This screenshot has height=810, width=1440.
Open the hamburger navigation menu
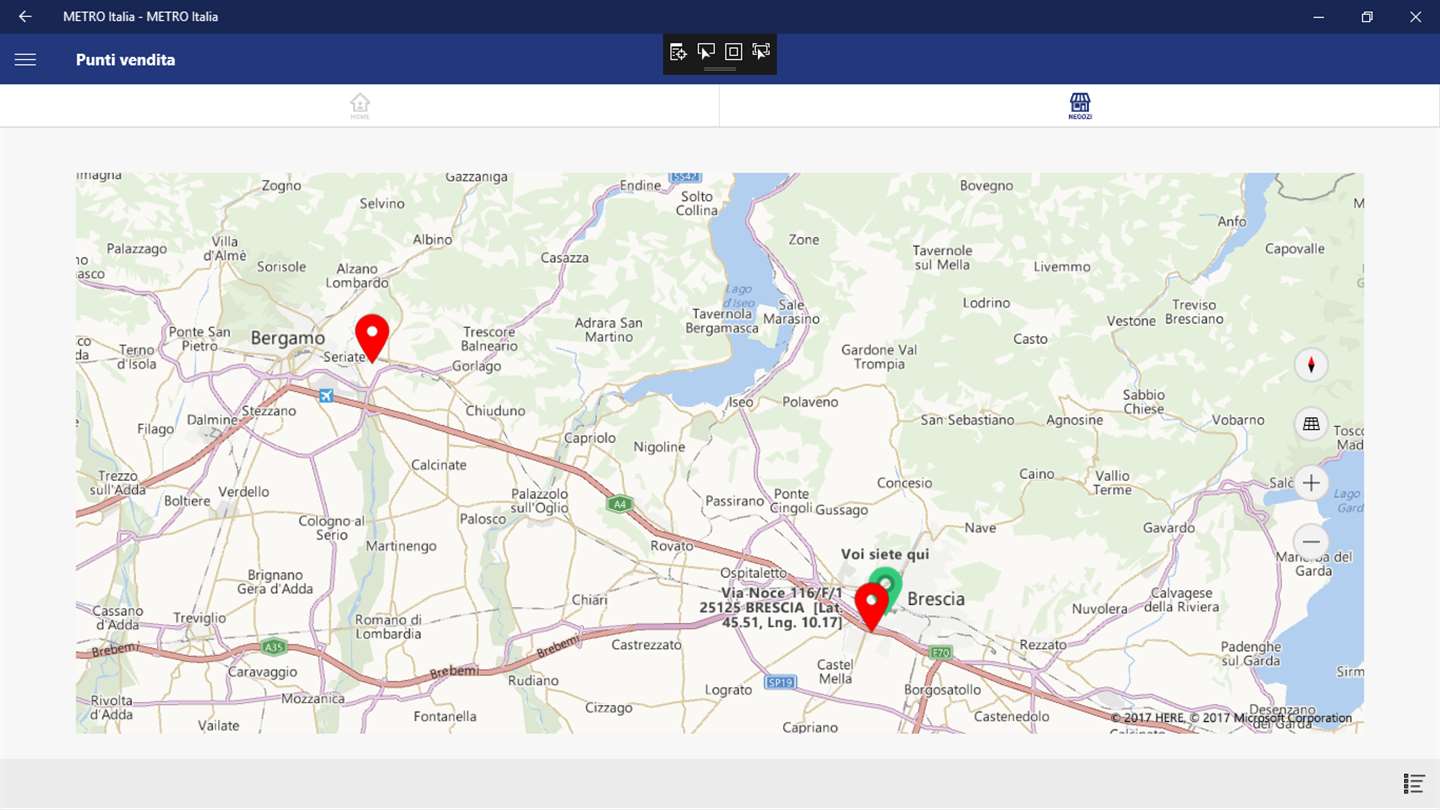(x=25, y=60)
